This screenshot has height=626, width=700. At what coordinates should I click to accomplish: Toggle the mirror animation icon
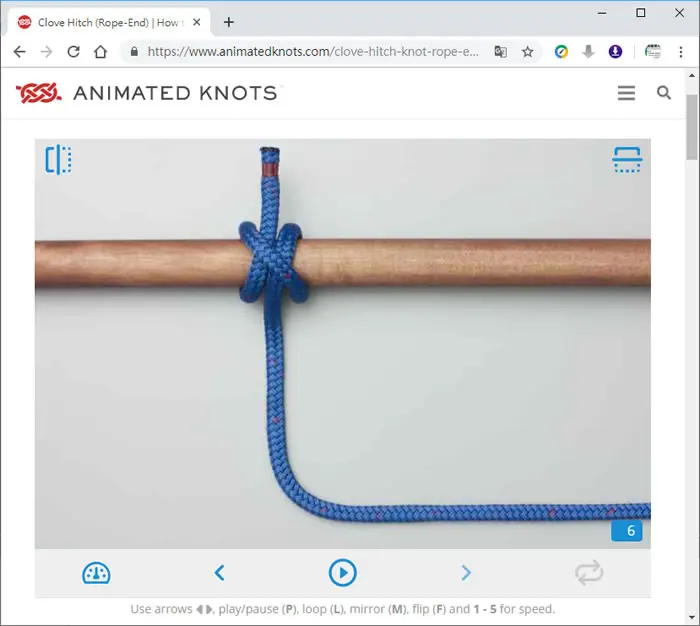58,159
